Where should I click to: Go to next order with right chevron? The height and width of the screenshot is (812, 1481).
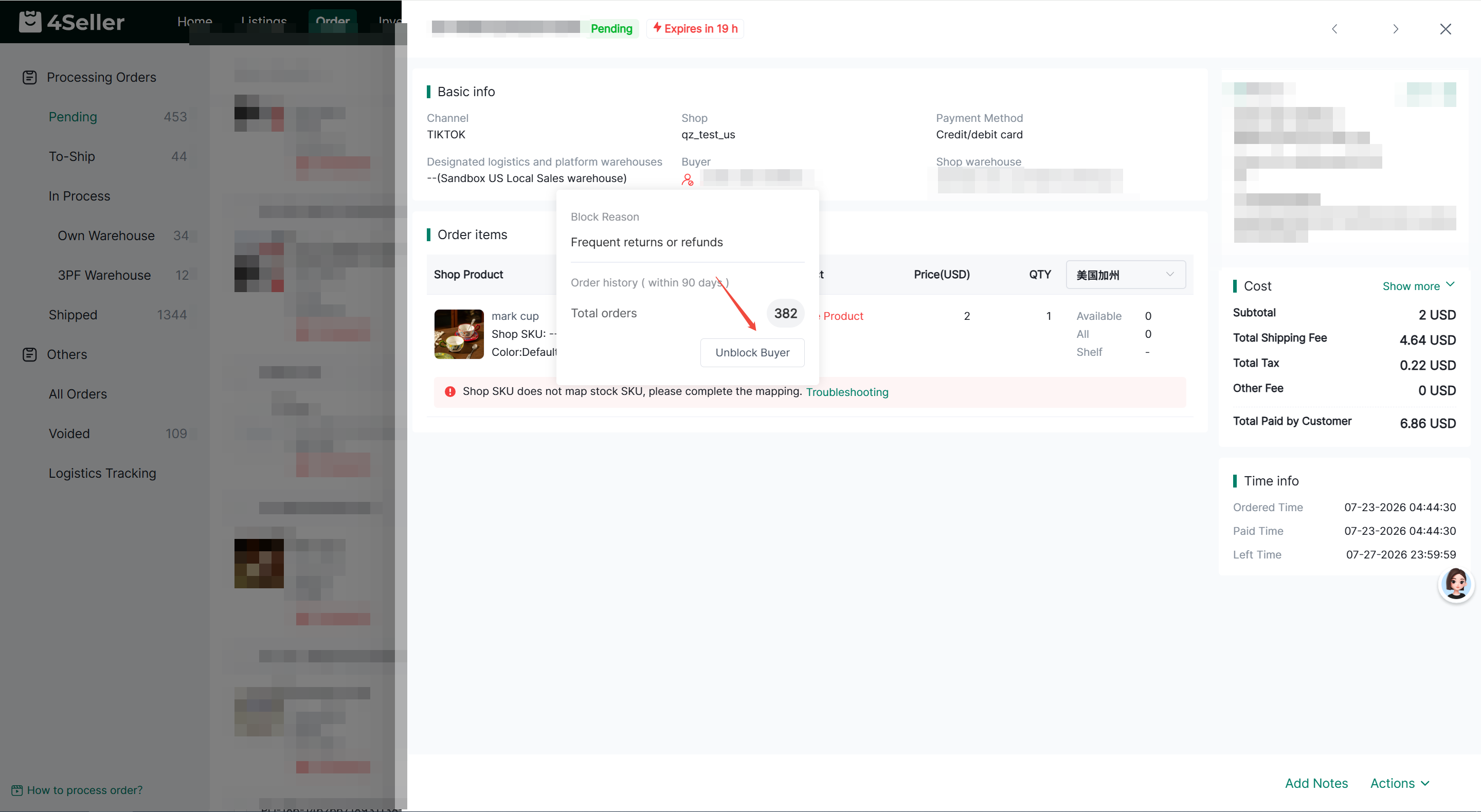click(1395, 29)
